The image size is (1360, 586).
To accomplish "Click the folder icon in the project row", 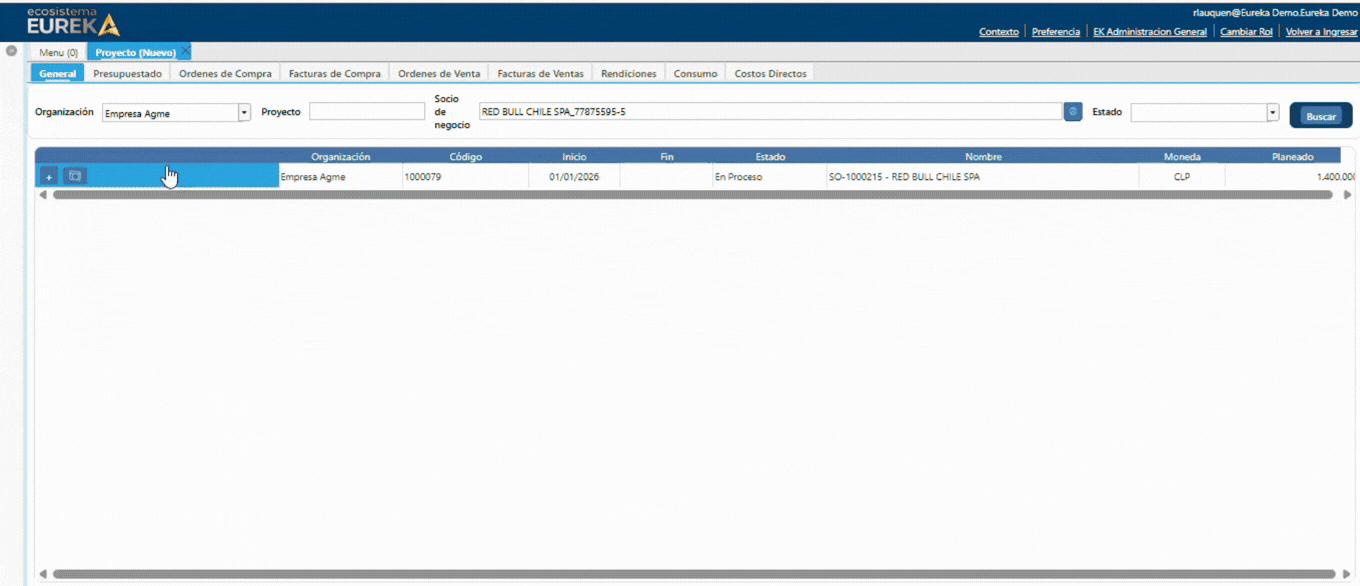I will click(75, 176).
